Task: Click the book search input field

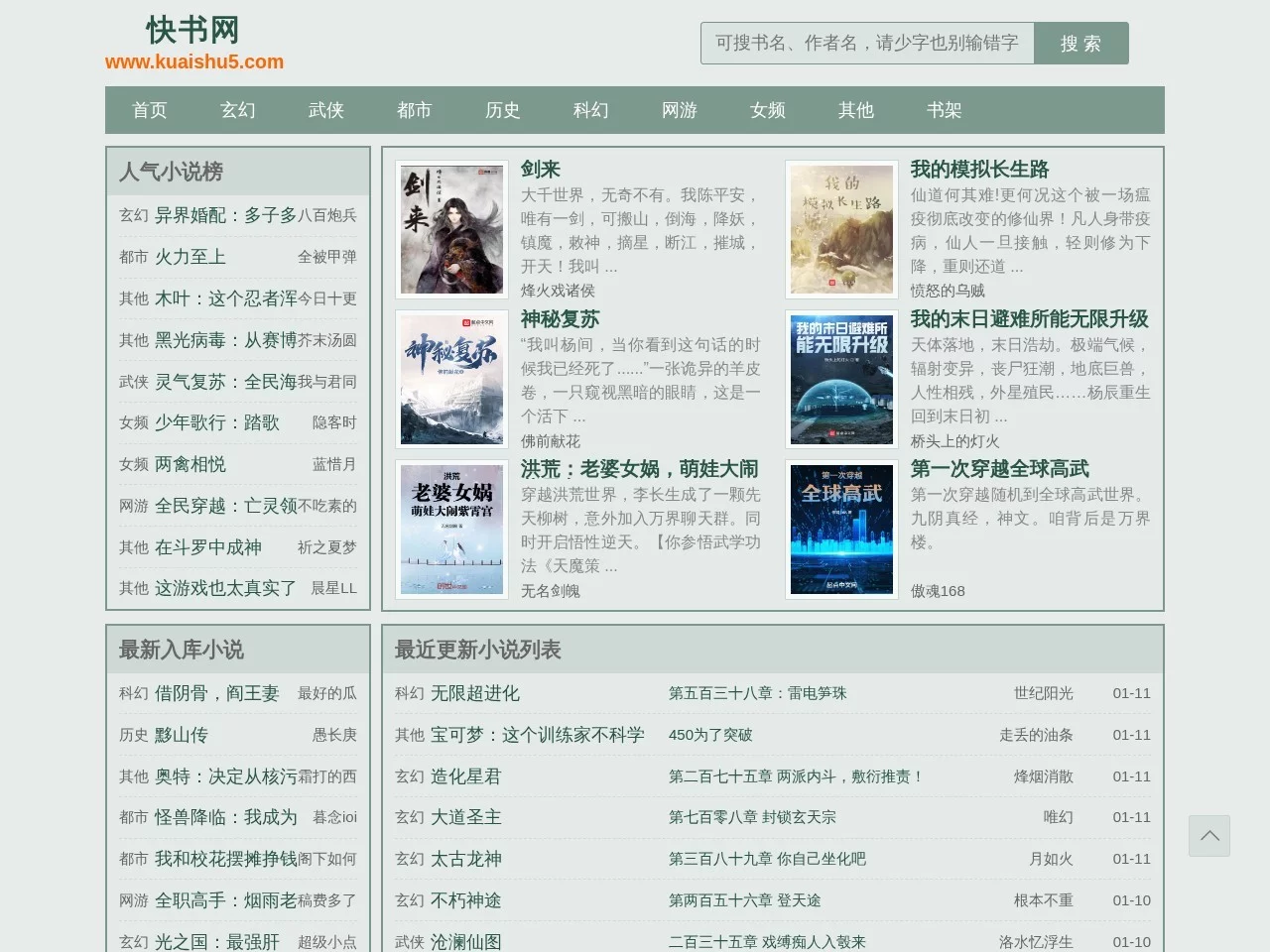Action: pos(866,43)
